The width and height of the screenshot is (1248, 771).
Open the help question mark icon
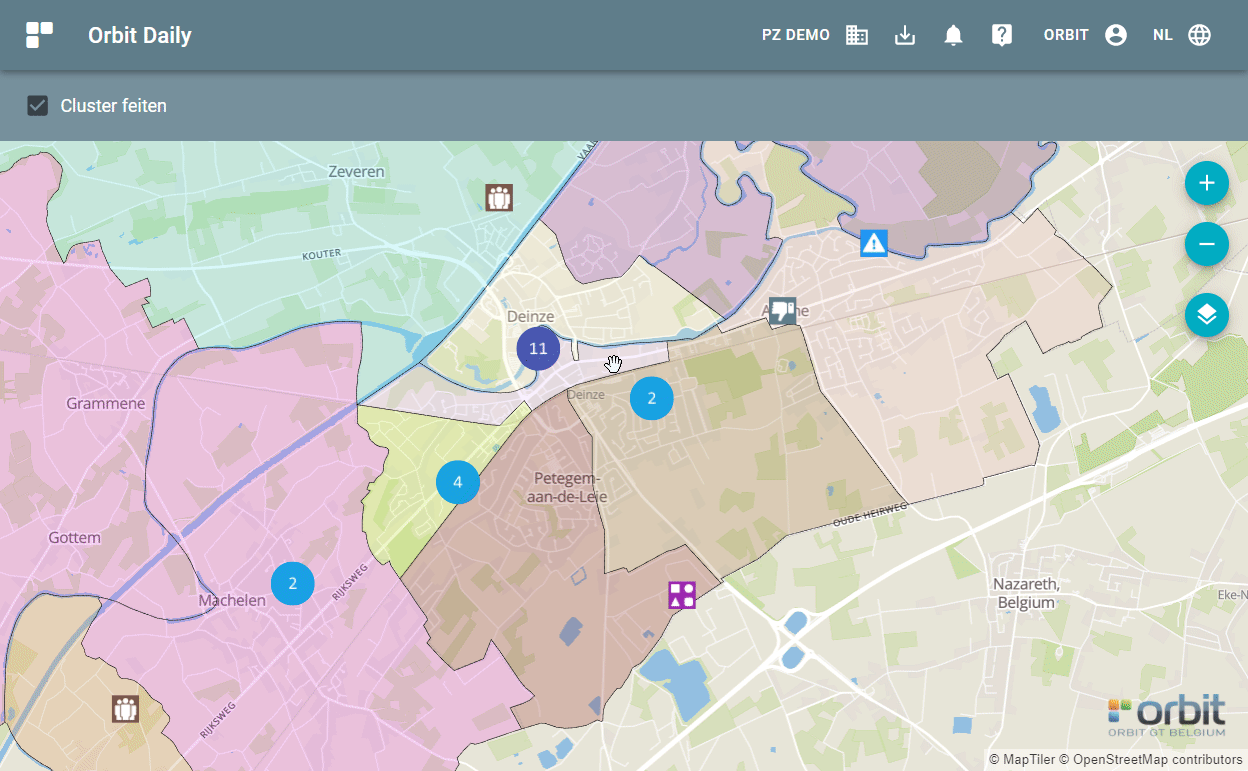pyautogui.click(x=1001, y=35)
